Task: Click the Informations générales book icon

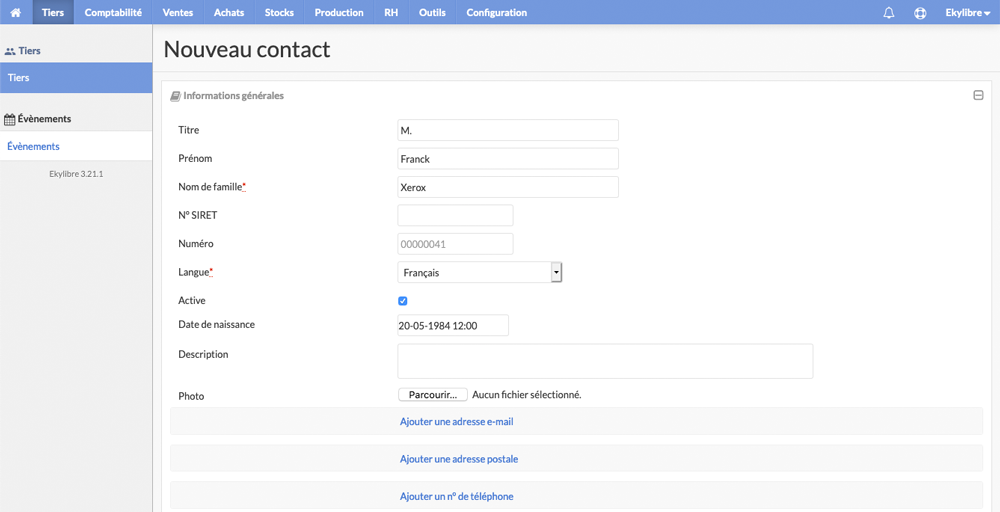Action: (175, 96)
